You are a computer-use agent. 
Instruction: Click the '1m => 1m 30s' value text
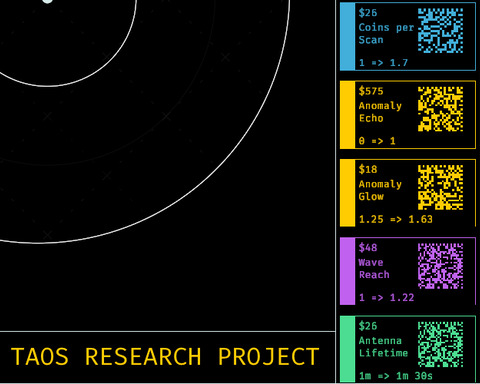396,376
